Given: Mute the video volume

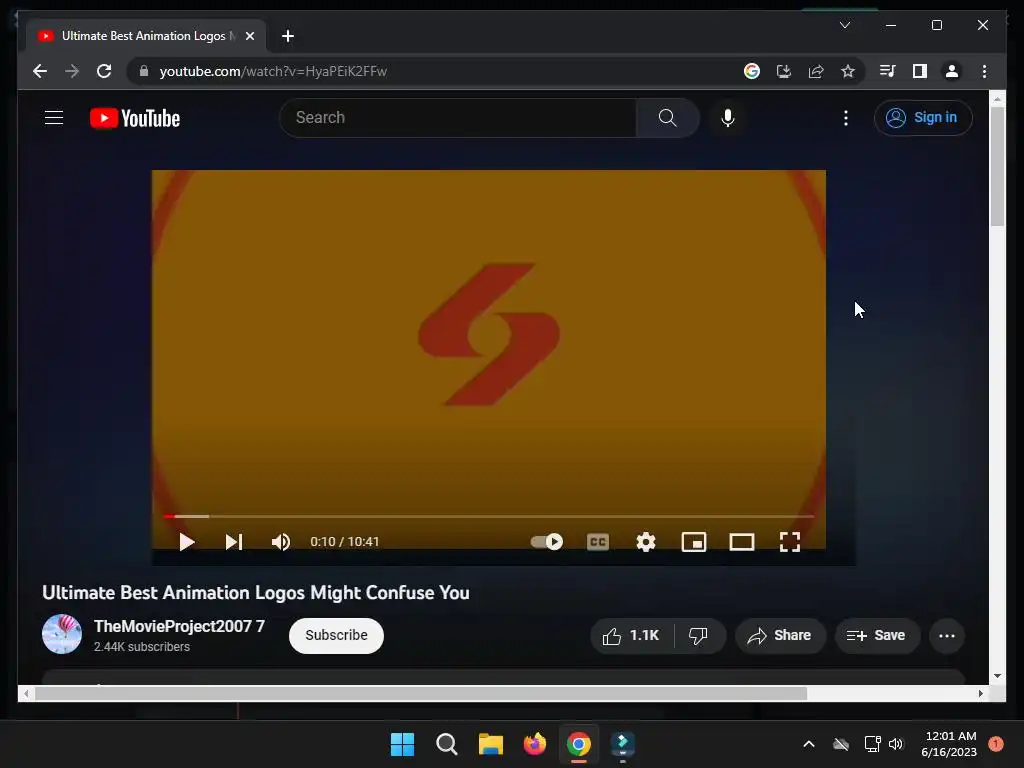Looking at the screenshot, I should [281, 542].
